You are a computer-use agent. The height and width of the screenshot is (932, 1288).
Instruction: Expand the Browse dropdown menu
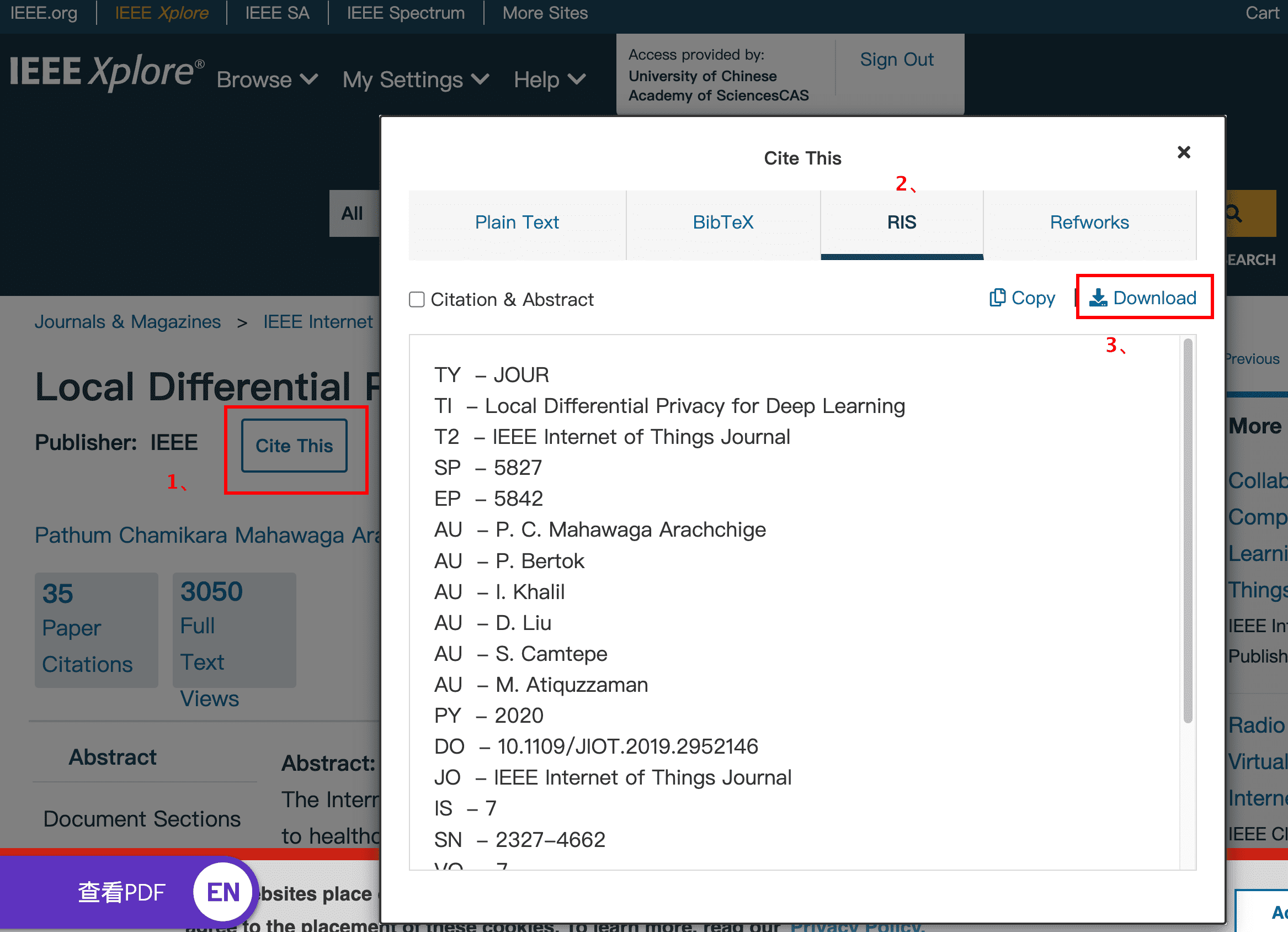pos(267,80)
